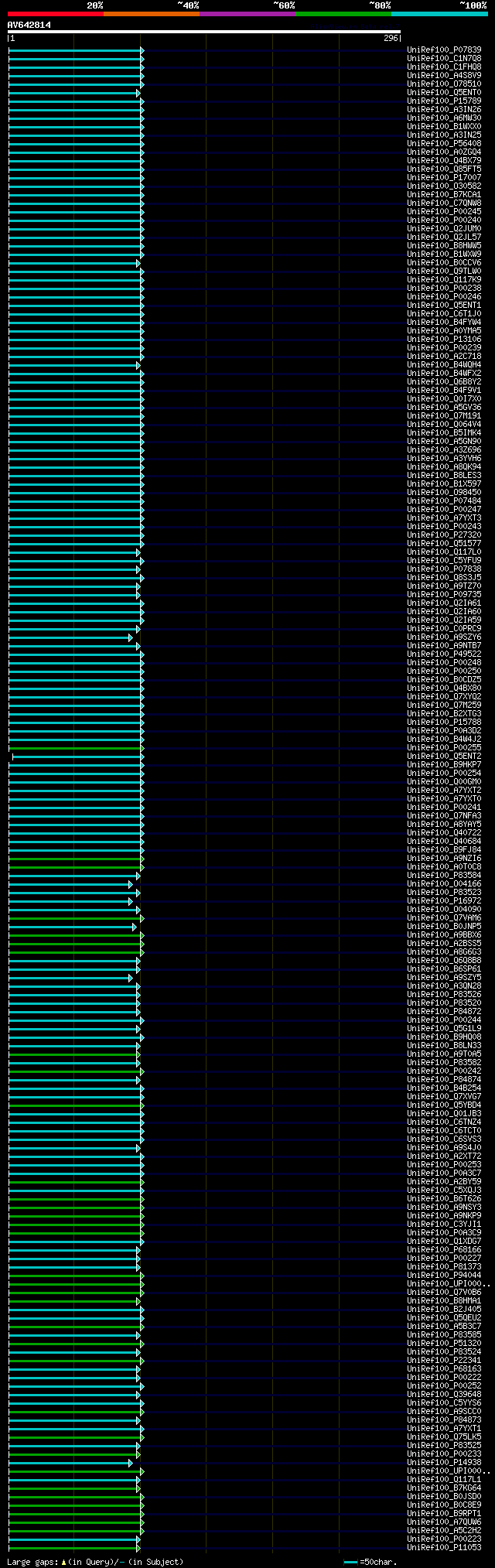The height and width of the screenshot is (1568, 495).
Task: Click the query name AV642814
Action: (x=29, y=25)
